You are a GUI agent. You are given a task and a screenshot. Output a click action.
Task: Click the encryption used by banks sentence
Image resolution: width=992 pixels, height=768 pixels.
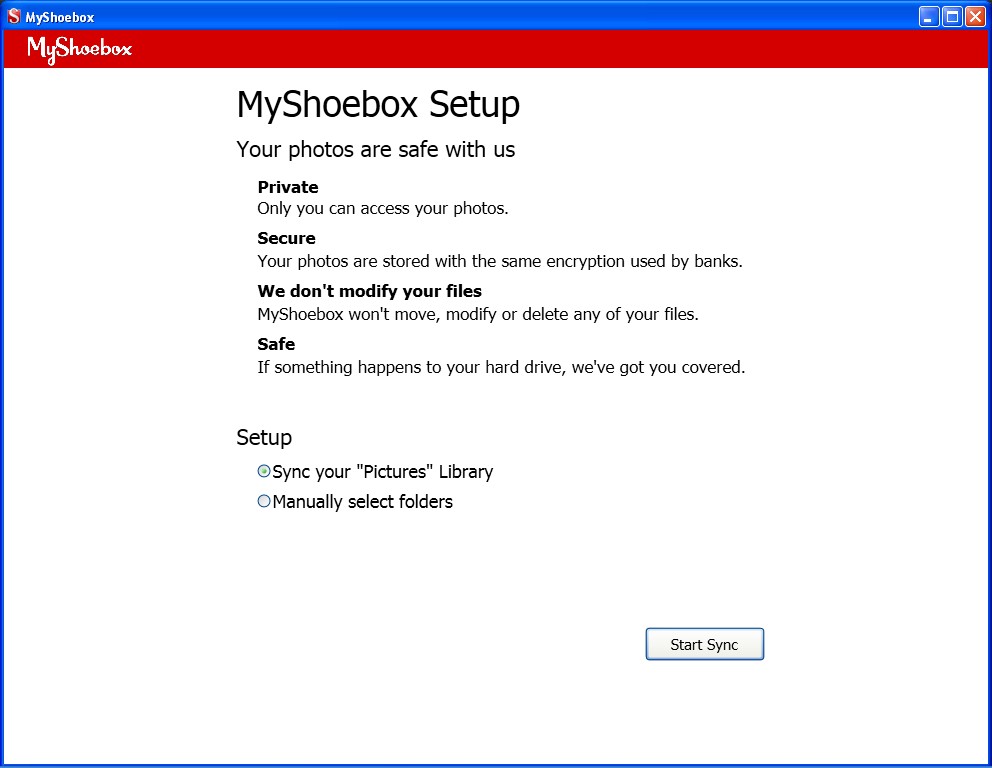[500, 261]
